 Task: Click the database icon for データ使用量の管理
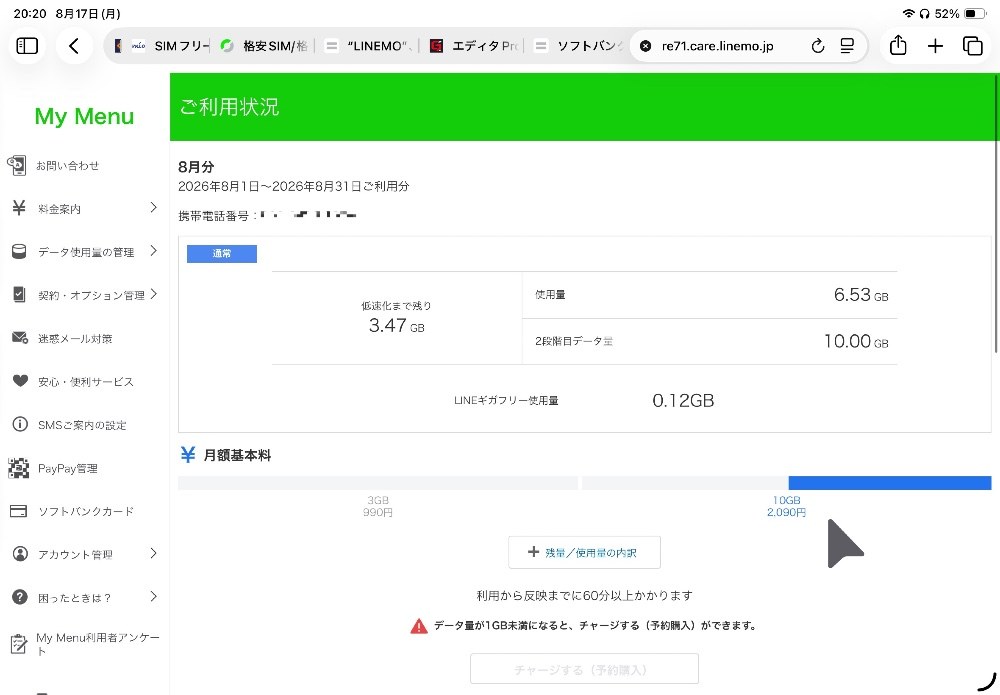pyautogui.click(x=19, y=251)
